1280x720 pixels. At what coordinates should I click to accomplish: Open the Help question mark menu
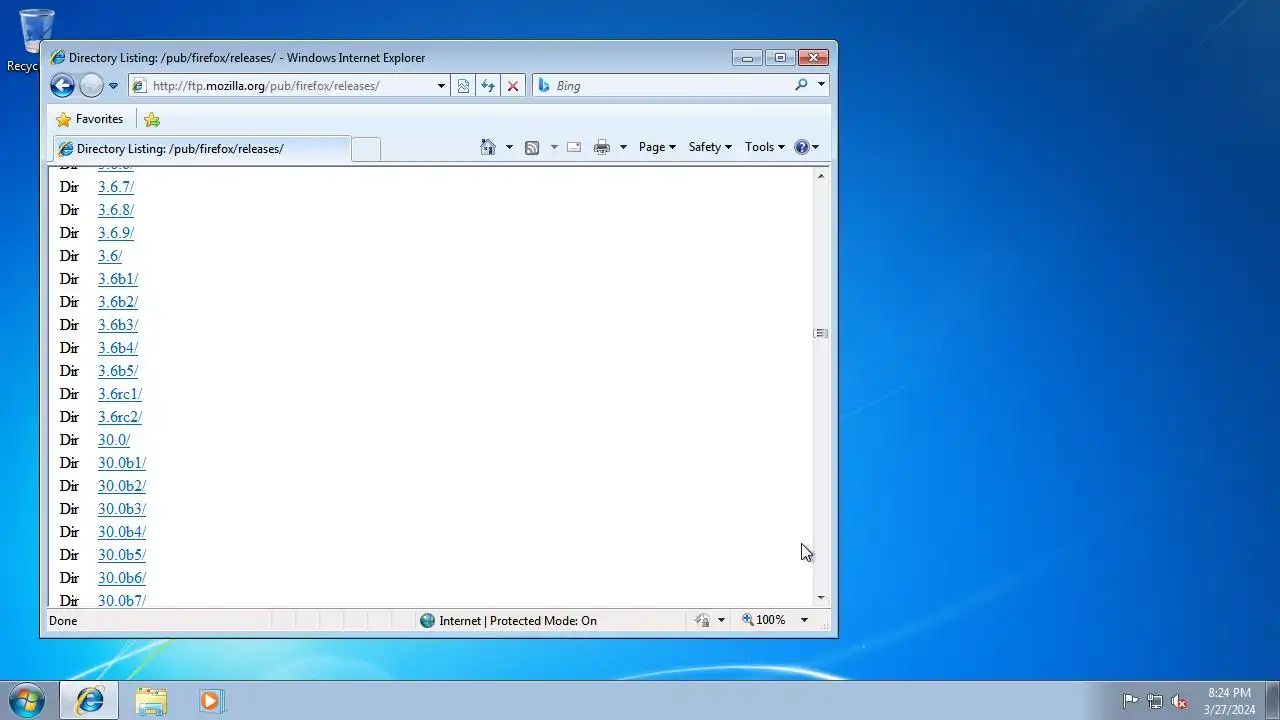(x=806, y=147)
